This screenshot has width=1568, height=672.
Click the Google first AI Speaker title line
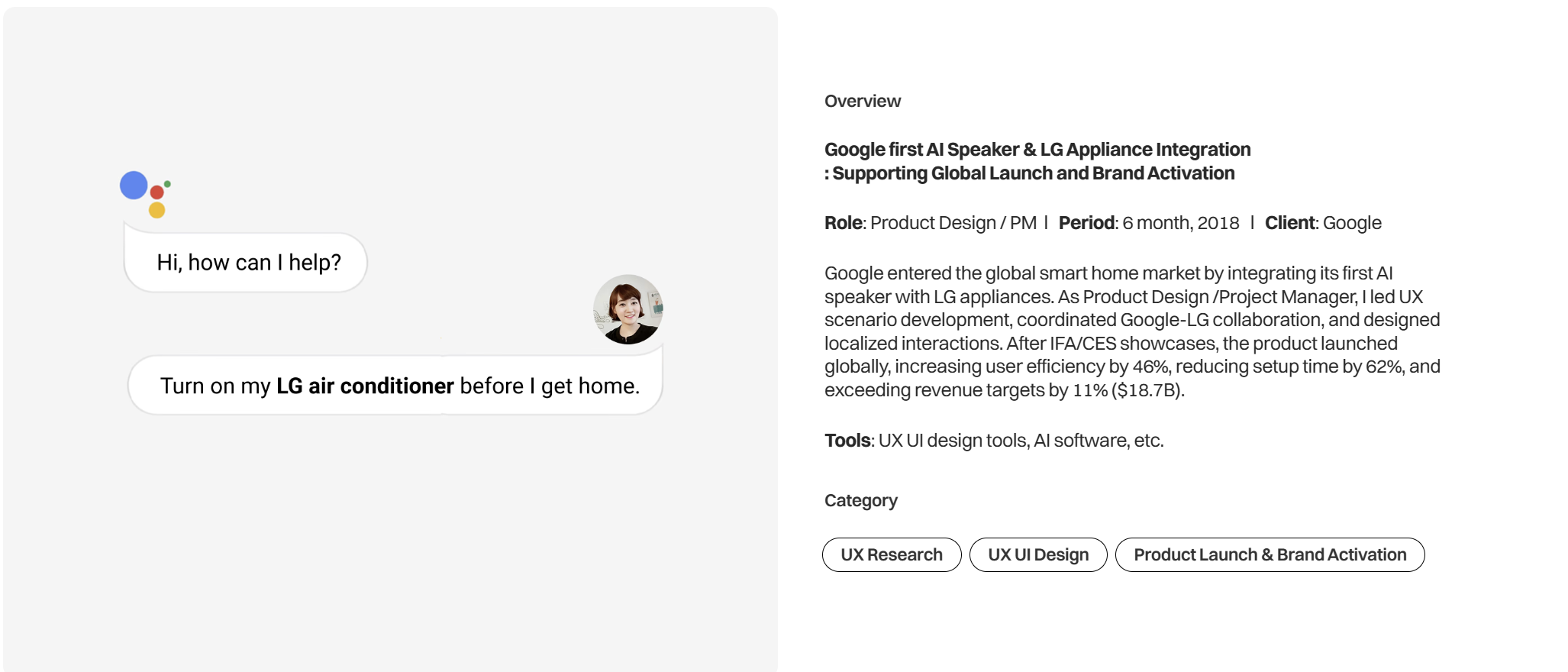1037,150
